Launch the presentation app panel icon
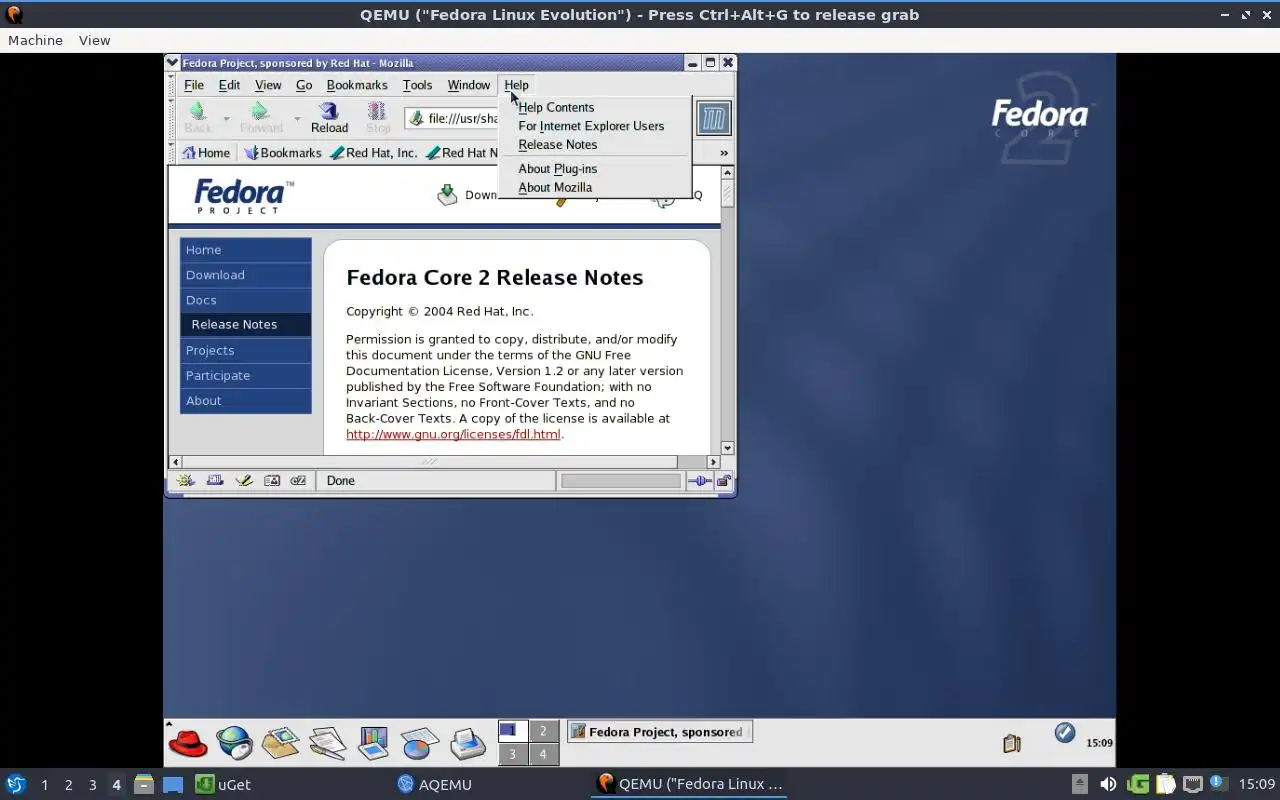Image resolution: width=1280 pixels, height=800 pixels. pos(373,743)
